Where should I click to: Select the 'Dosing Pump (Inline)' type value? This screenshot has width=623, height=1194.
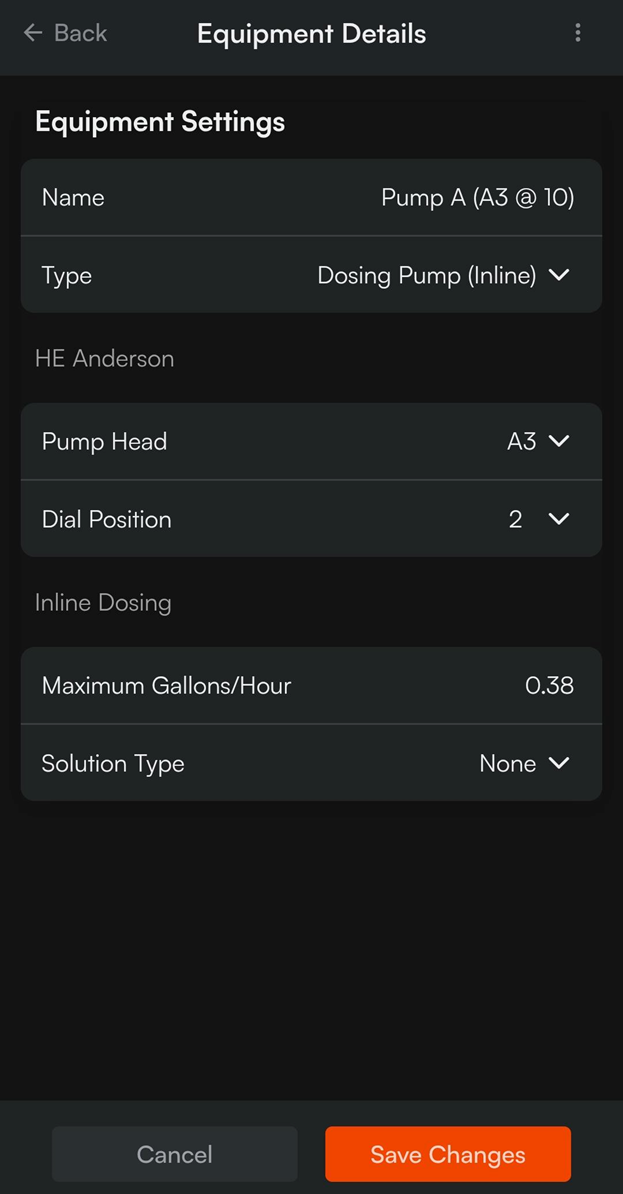pyautogui.click(x=426, y=275)
